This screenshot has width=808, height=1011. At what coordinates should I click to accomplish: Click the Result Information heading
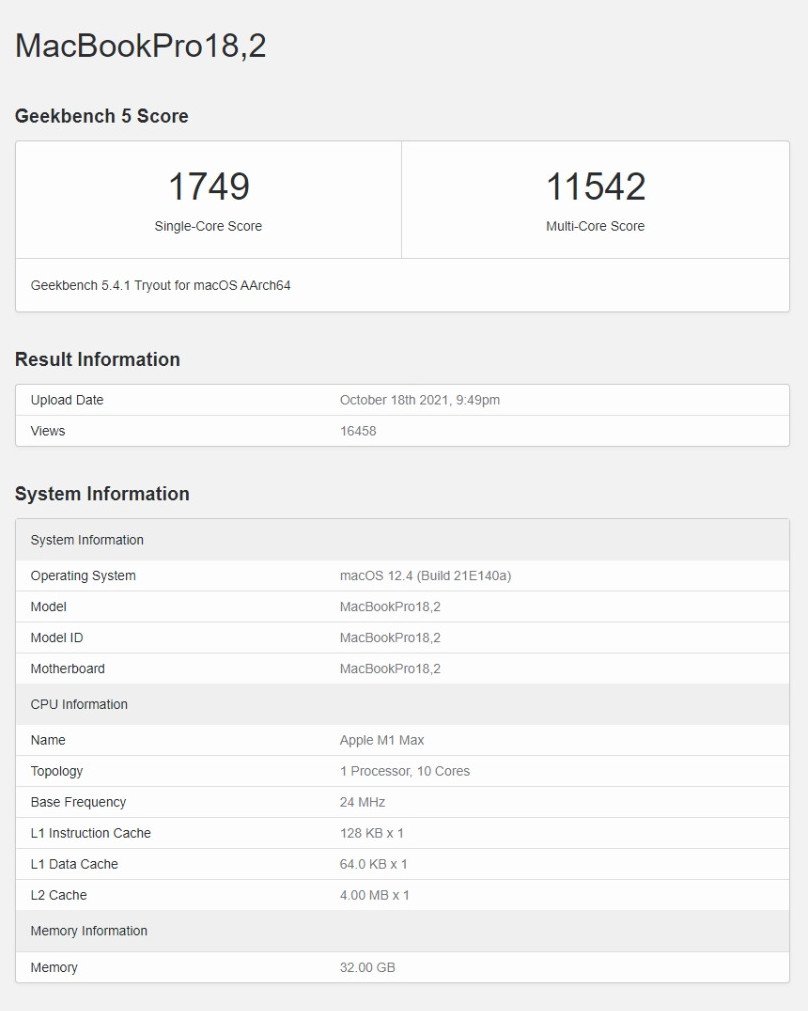click(x=97, y=359)
